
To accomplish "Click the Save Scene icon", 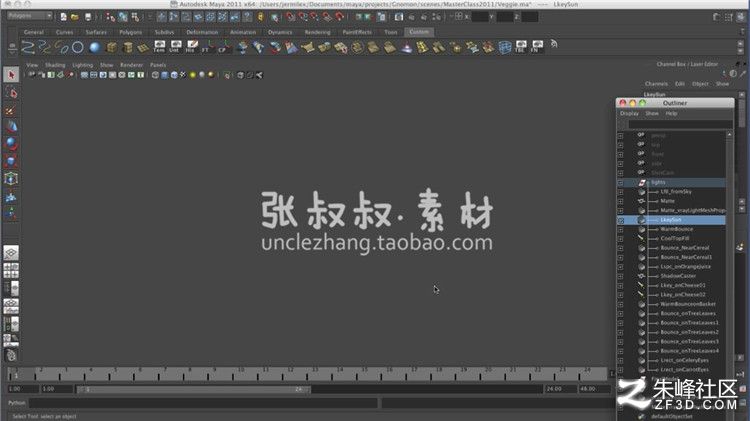I will pyautogui.click(x=88, y=17).
